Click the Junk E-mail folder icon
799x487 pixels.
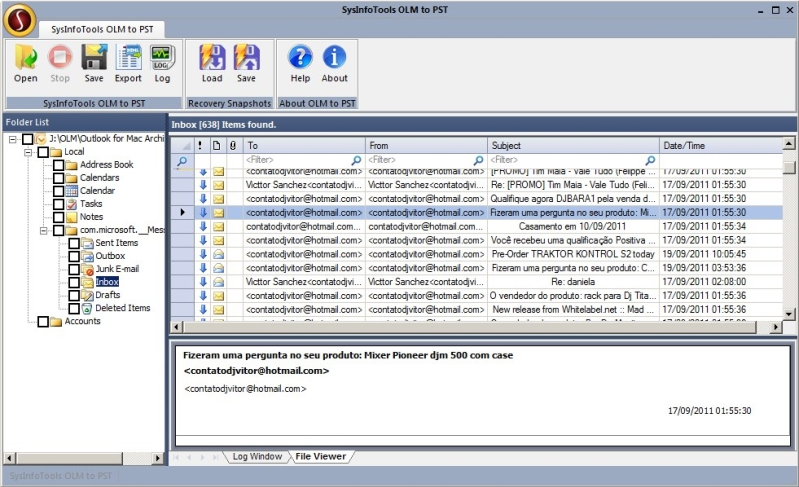point(88,269)
